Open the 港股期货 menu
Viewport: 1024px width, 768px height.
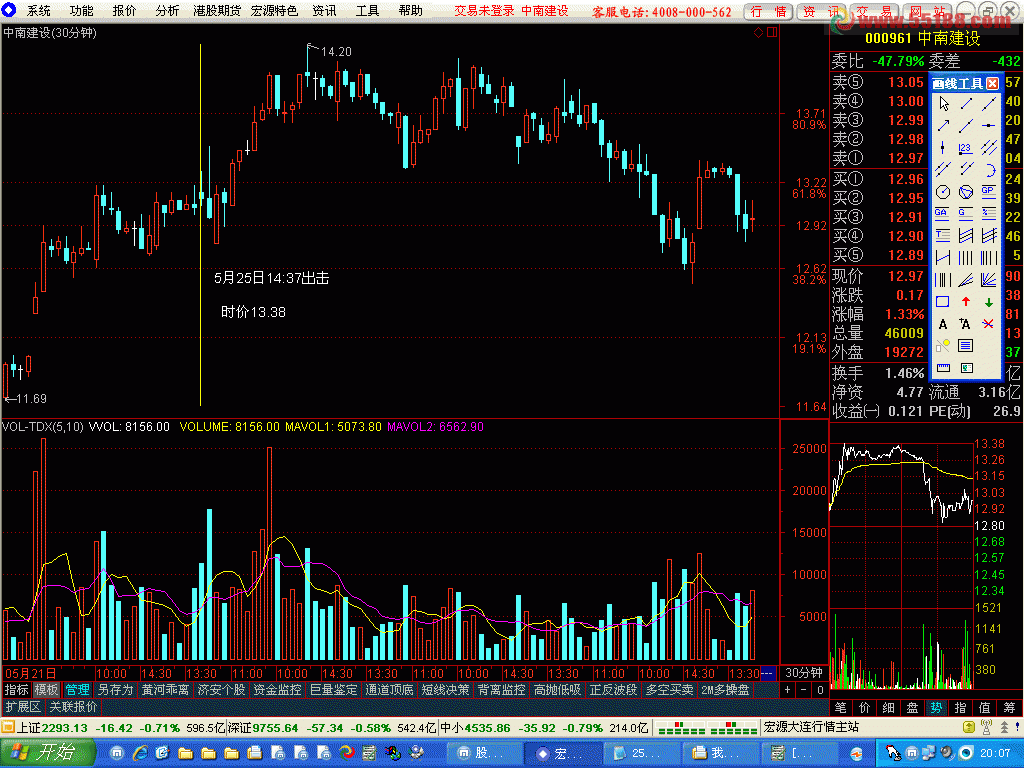click(217, 10)
